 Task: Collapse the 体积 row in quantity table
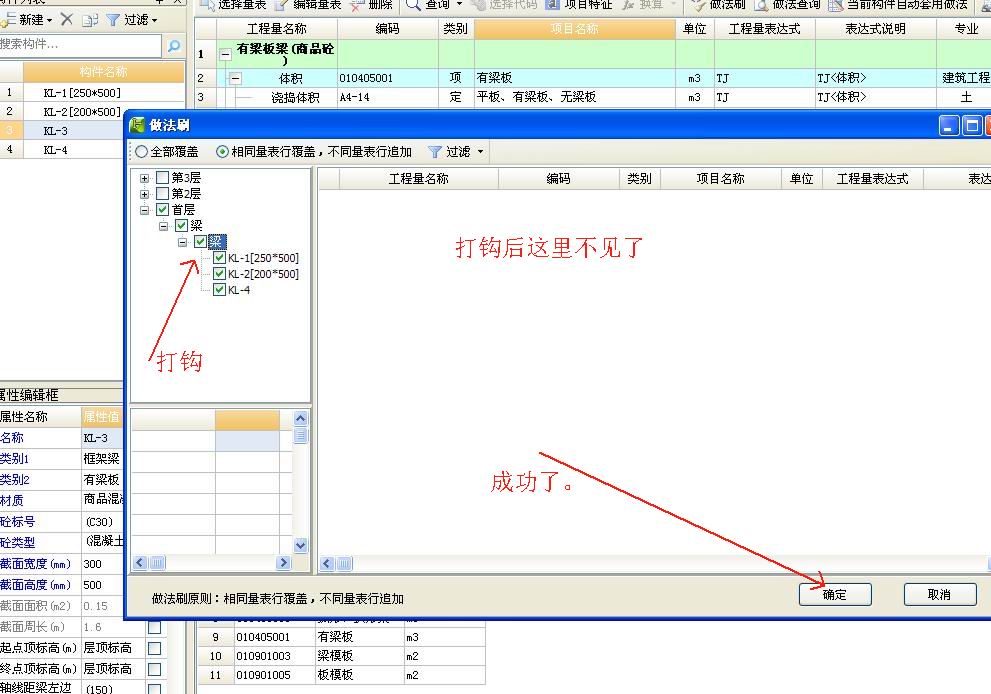[235, 79]
